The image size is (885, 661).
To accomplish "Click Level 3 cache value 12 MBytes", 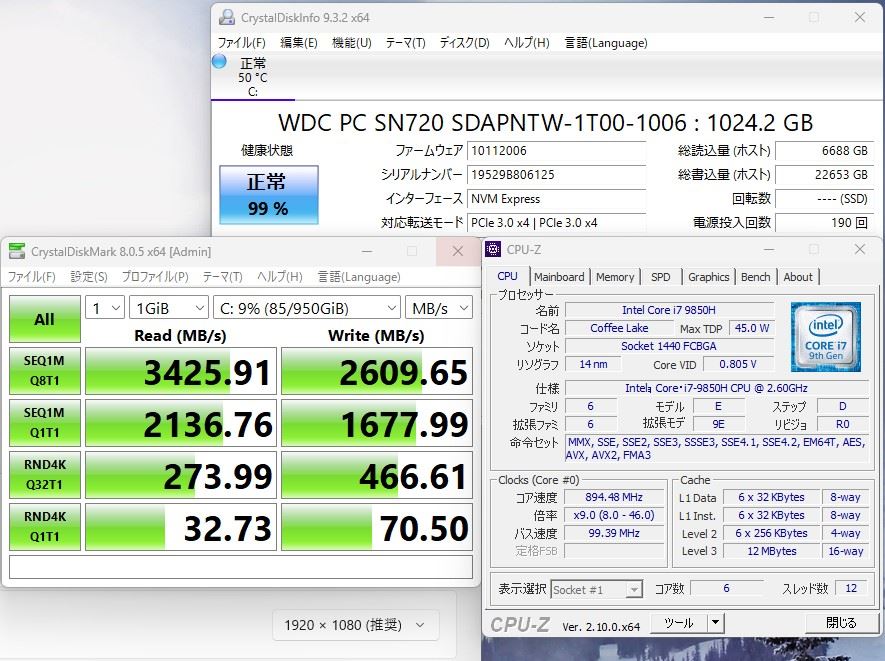I will 772,551.
